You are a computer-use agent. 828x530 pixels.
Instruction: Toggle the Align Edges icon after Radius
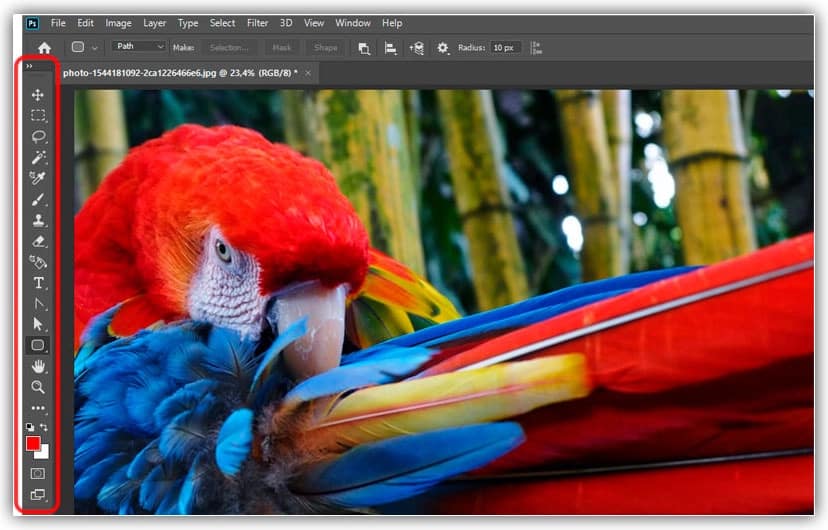click(x=536, y=48)
